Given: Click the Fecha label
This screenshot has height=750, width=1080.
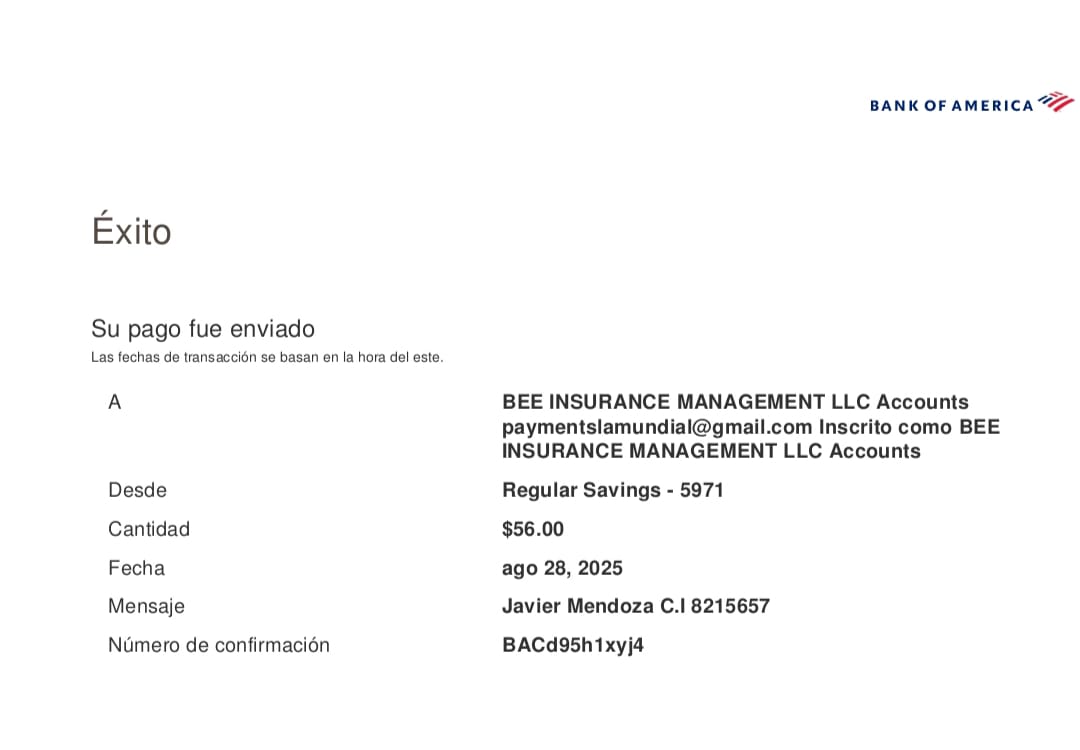Looking at the screenshot, I should [136, 568].
